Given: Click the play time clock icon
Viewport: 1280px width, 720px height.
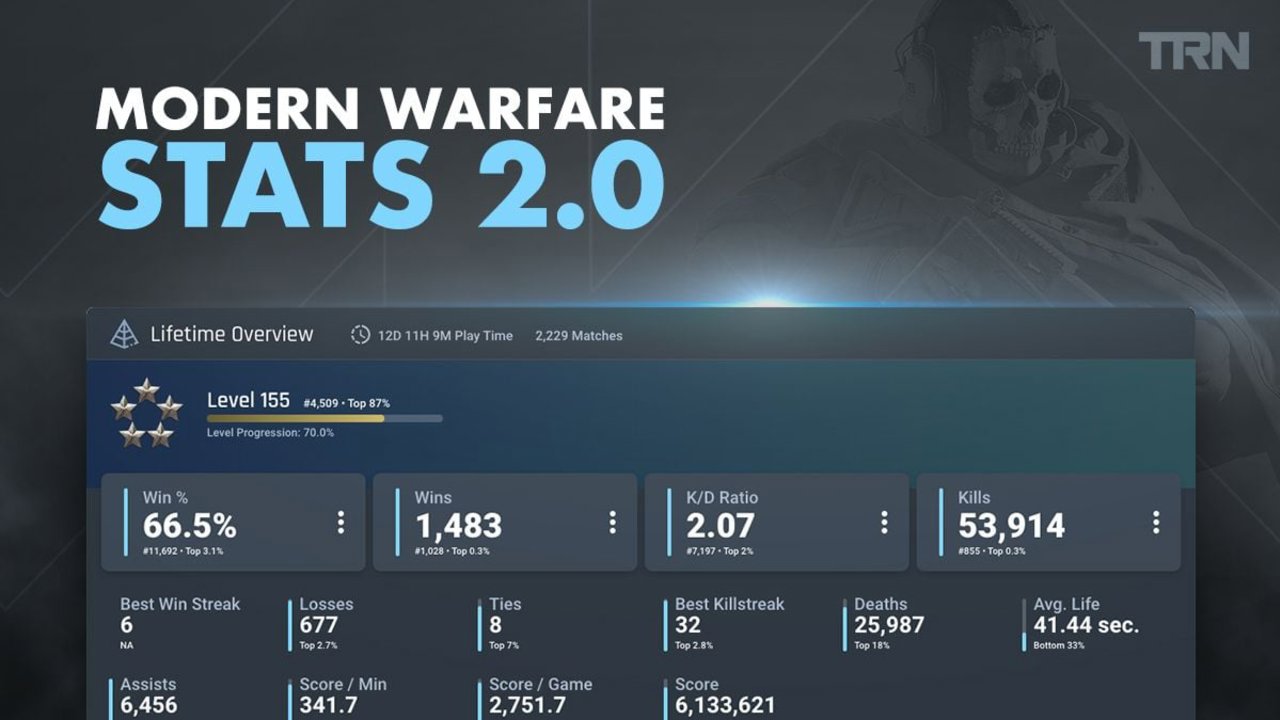Looking at the screenshot, I should click(360, 335).
